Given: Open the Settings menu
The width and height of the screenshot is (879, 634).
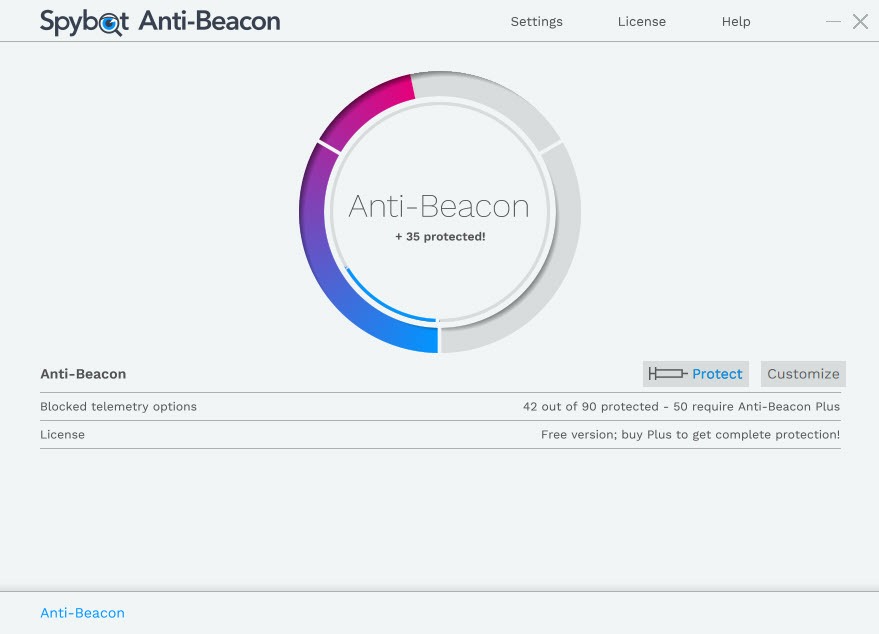Looking at the screenshot, I should pos(536,21).
